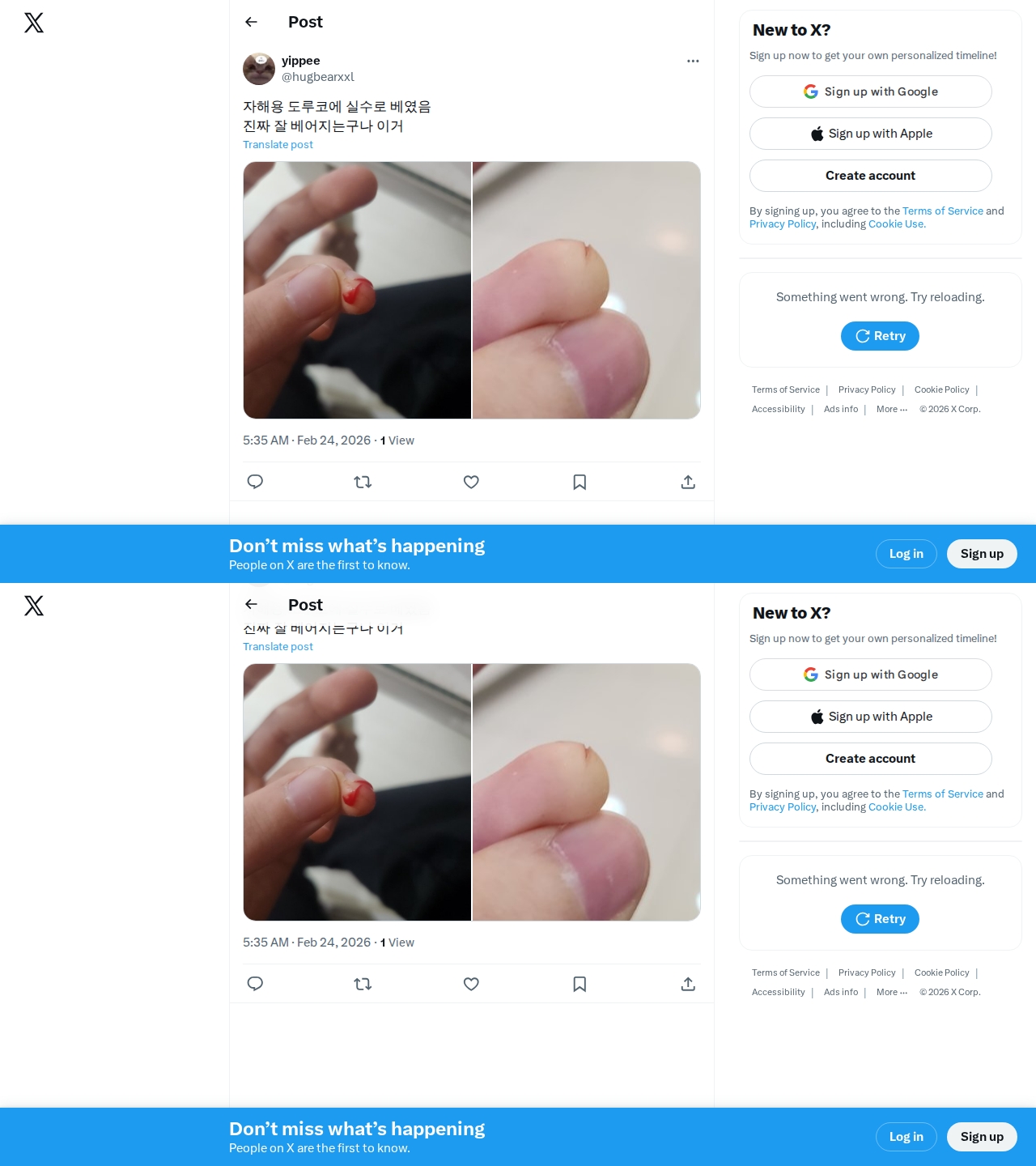Image resolution: width=1036 pixels, height=1166 pixels.
Task: Go back using the arrow beside the top Post header
Action: coord(251,22)
